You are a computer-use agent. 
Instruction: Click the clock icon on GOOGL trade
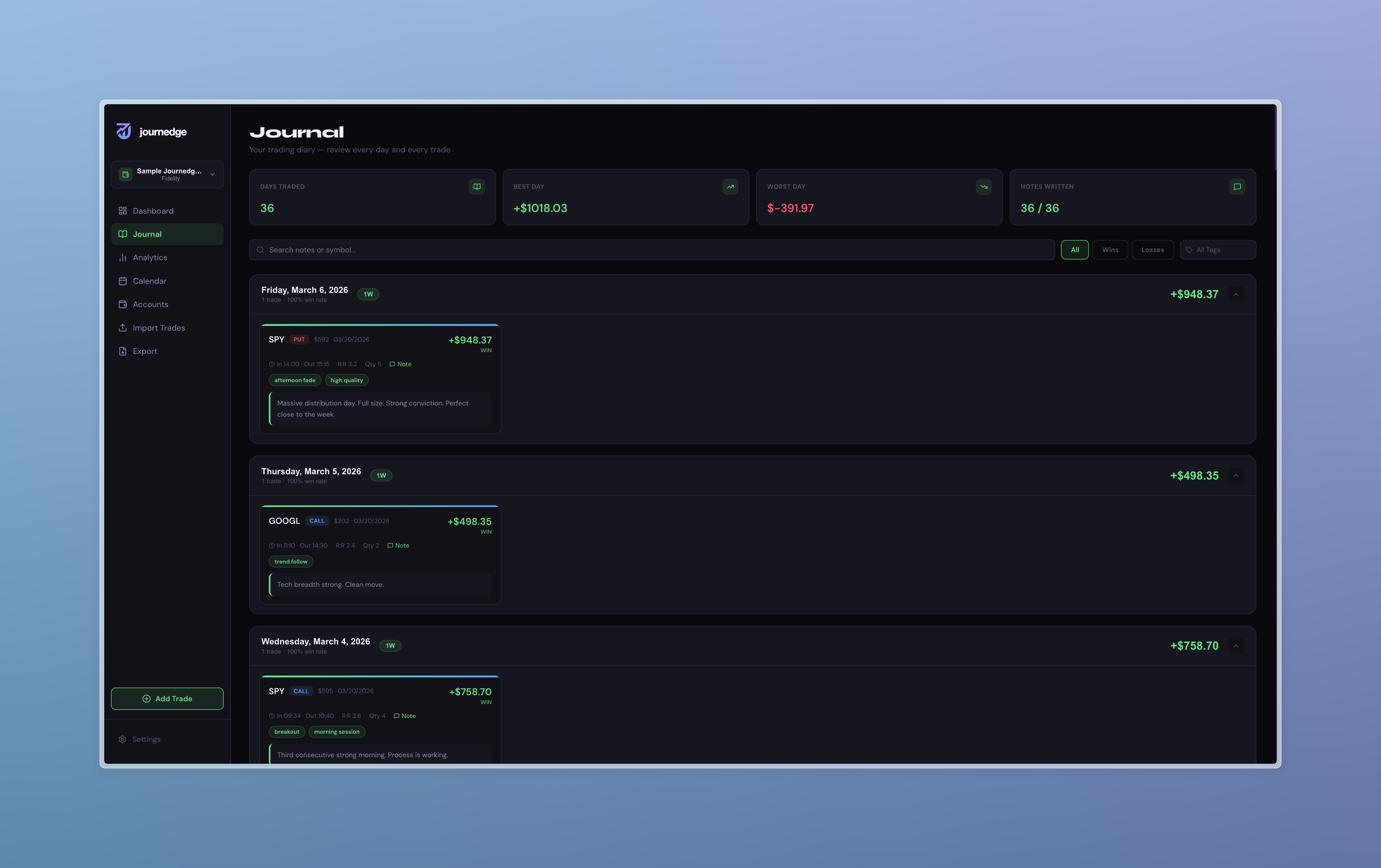tap(272, 546)
